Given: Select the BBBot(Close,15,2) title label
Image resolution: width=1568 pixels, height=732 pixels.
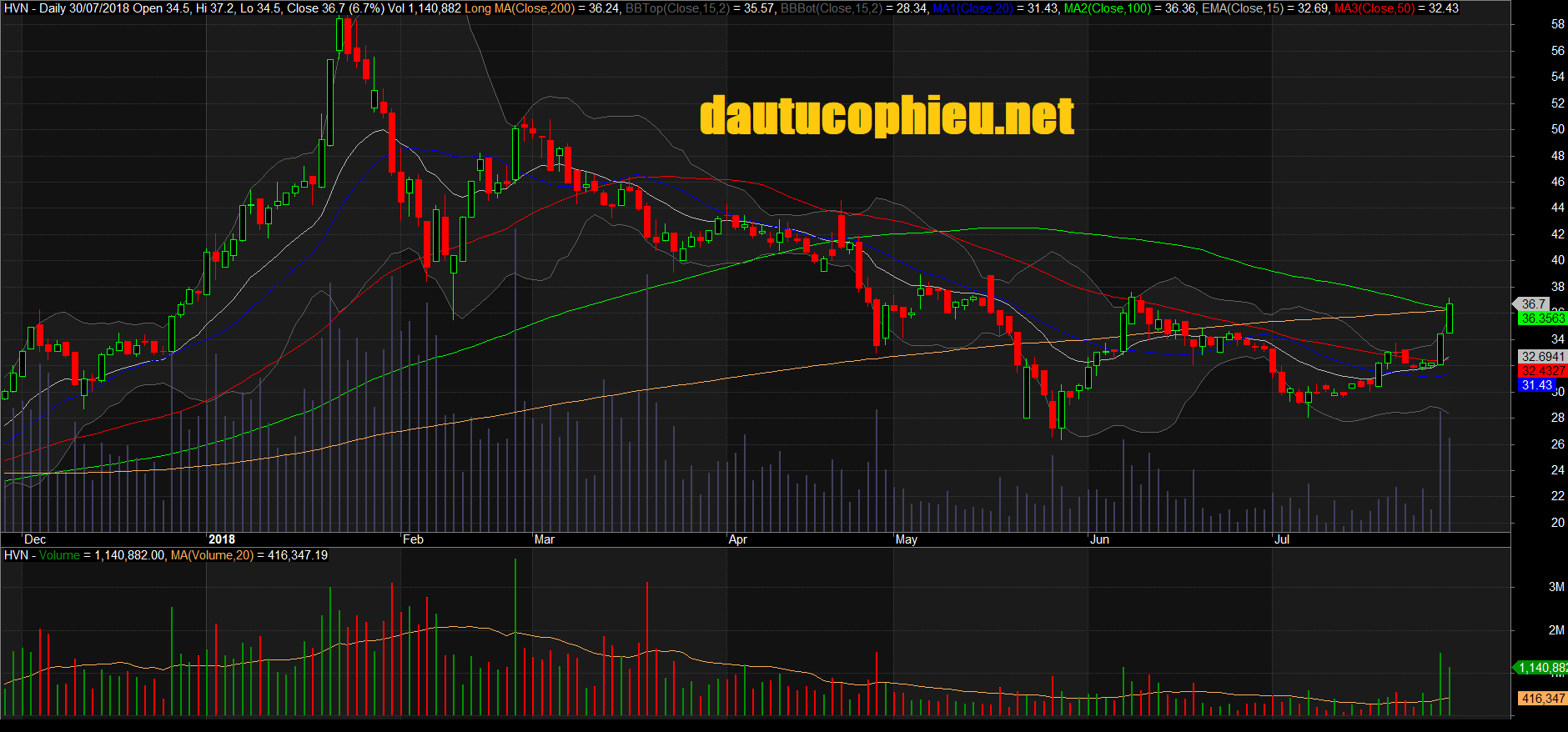Looking at the screenshot, I should (x=831, y=8).
